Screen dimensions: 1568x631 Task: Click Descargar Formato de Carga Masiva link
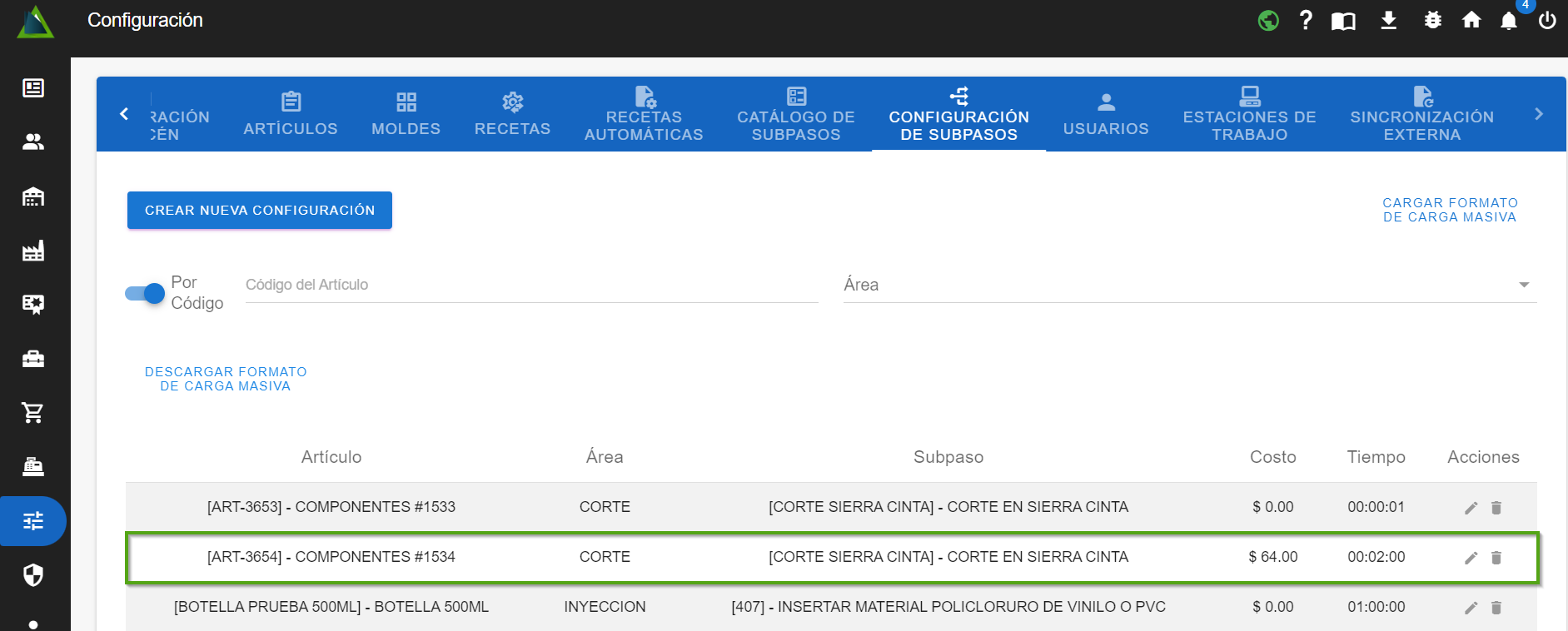point(226,379)
